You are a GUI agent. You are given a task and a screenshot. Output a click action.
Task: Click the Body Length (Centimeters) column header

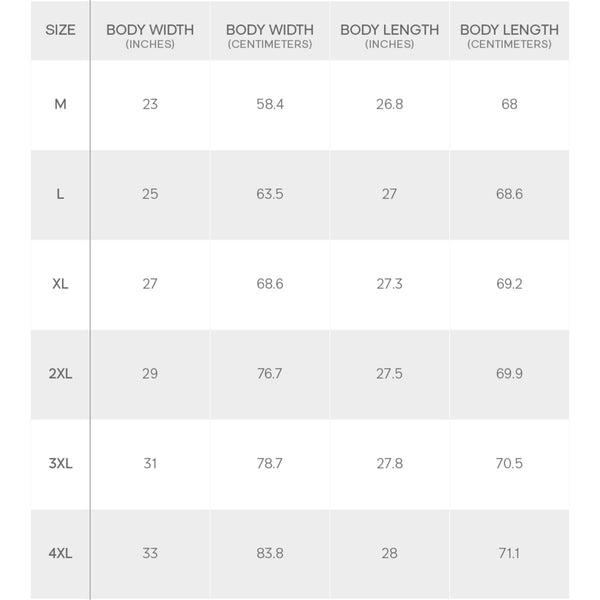click(x=509, y=36)
